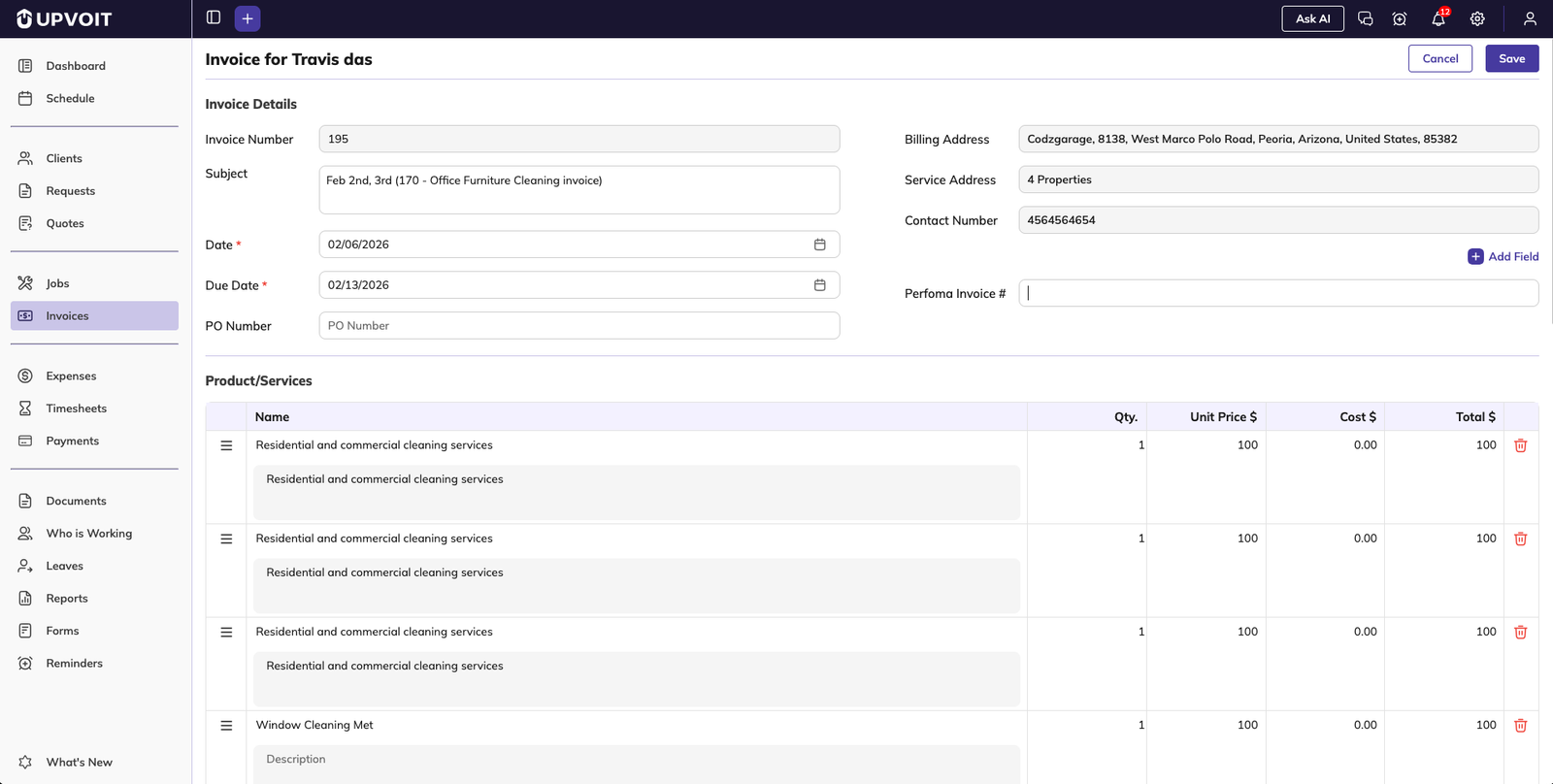This screenshot has height=784, width=1553.
Task: Delete the third Residential cleaning services row
Action: (1521, 632)
